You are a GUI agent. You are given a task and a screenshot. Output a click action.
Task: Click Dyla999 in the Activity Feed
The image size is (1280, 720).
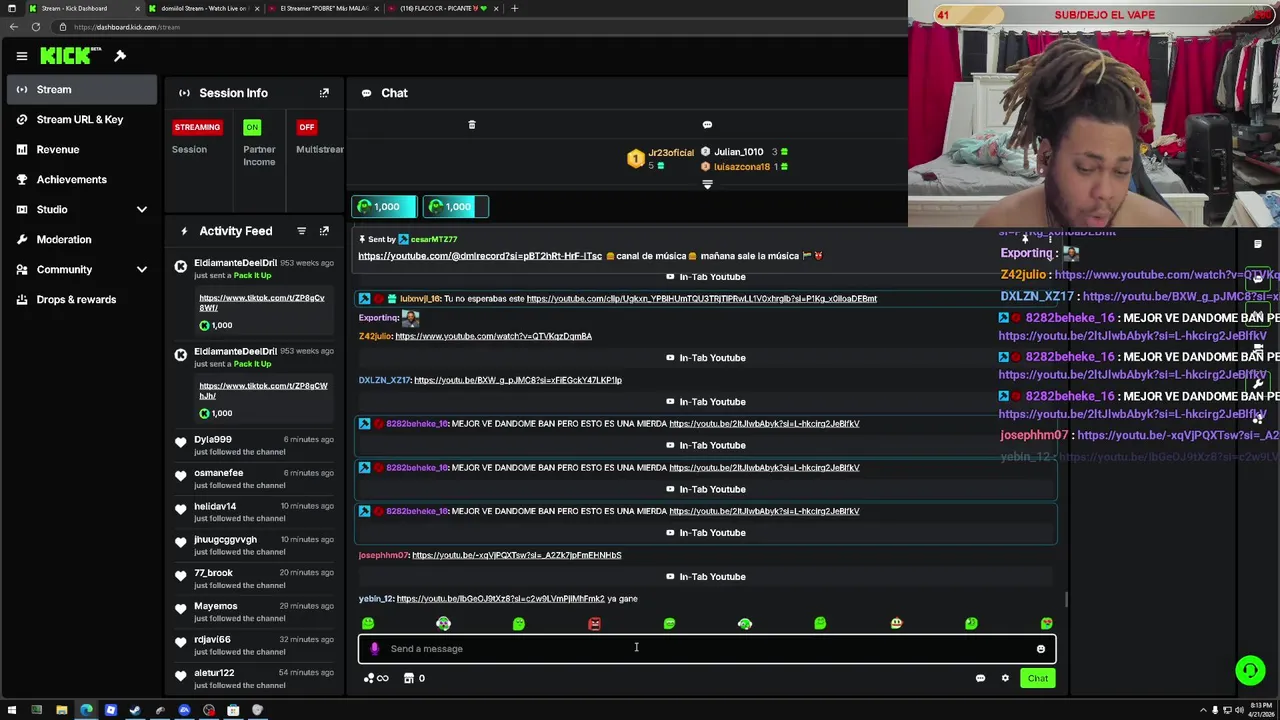coord(213,440)
